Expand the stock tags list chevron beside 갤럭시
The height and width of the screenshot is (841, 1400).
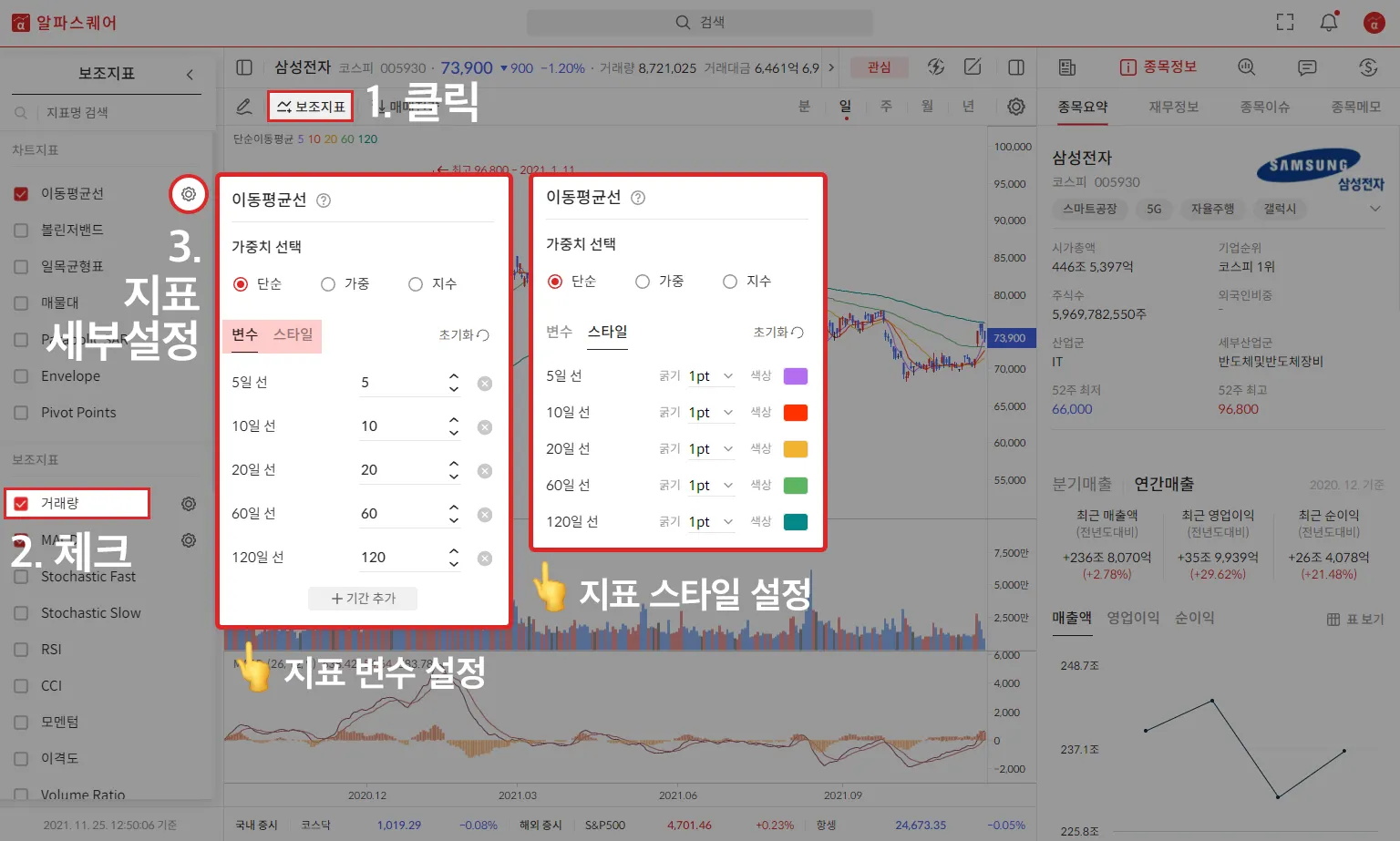click(1375, 209)
